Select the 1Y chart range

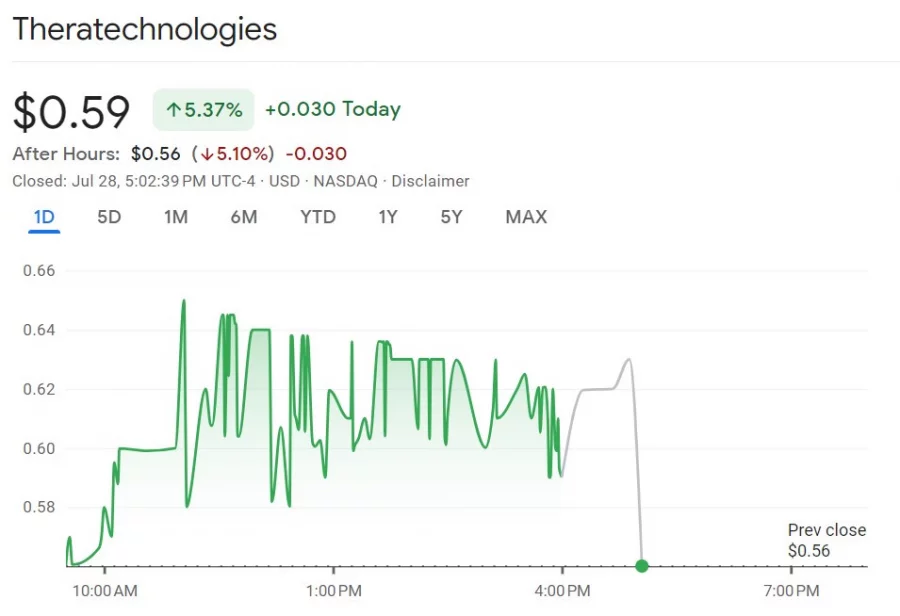point(388,216)
